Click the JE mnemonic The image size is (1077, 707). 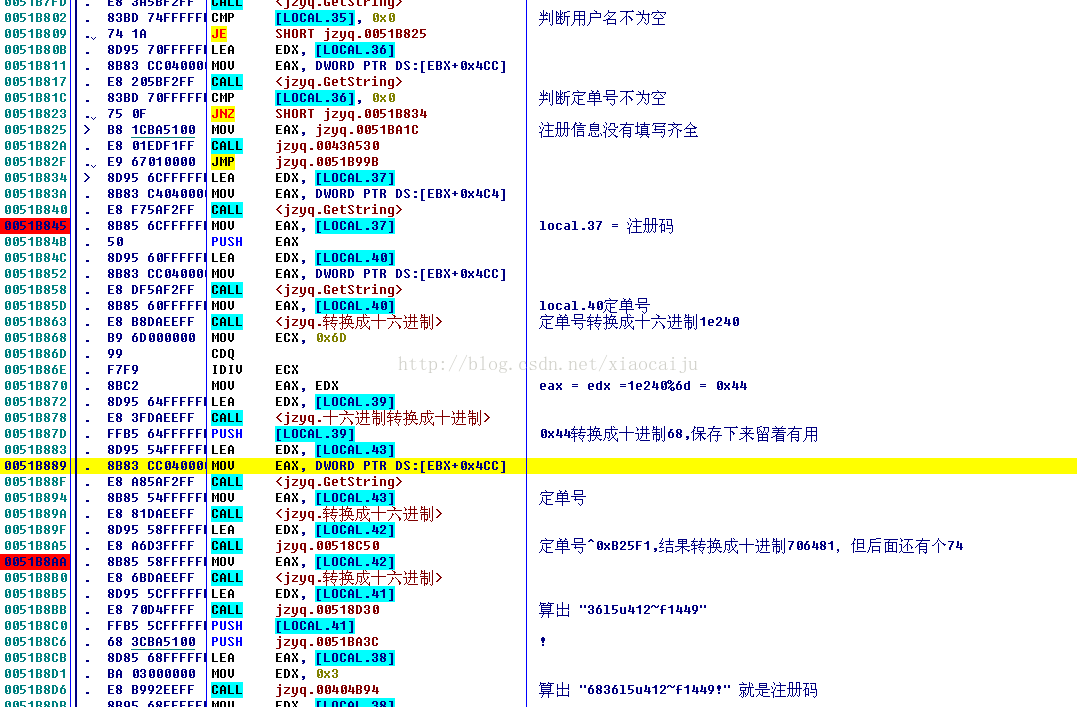[x=219, y=34]
